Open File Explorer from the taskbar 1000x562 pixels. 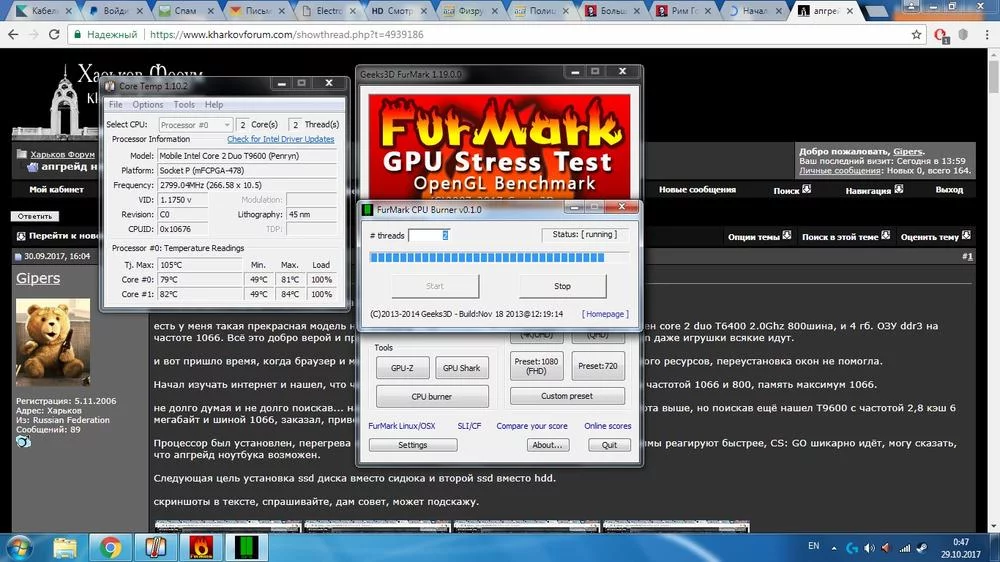coord(64,547)
